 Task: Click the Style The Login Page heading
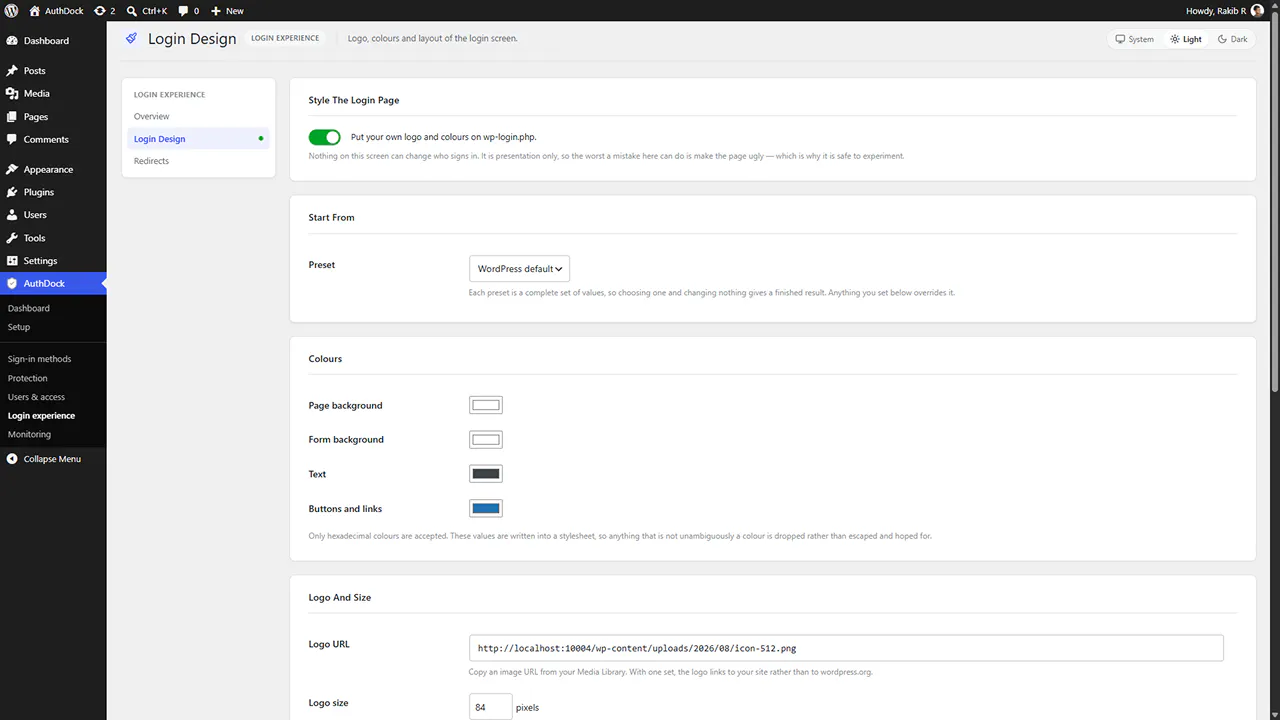354,100
